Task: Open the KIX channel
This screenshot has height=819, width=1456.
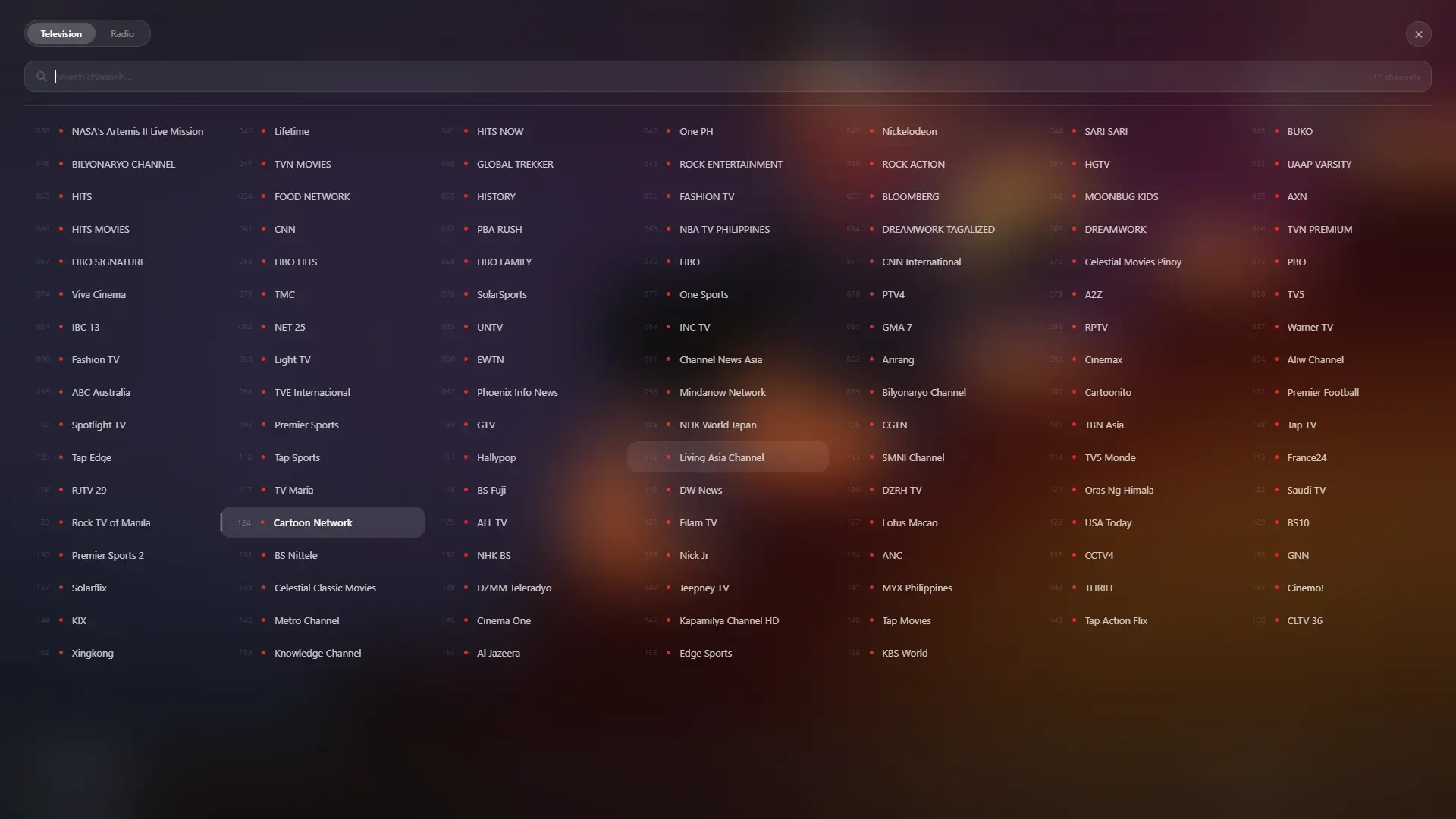Action: point(120,620)
